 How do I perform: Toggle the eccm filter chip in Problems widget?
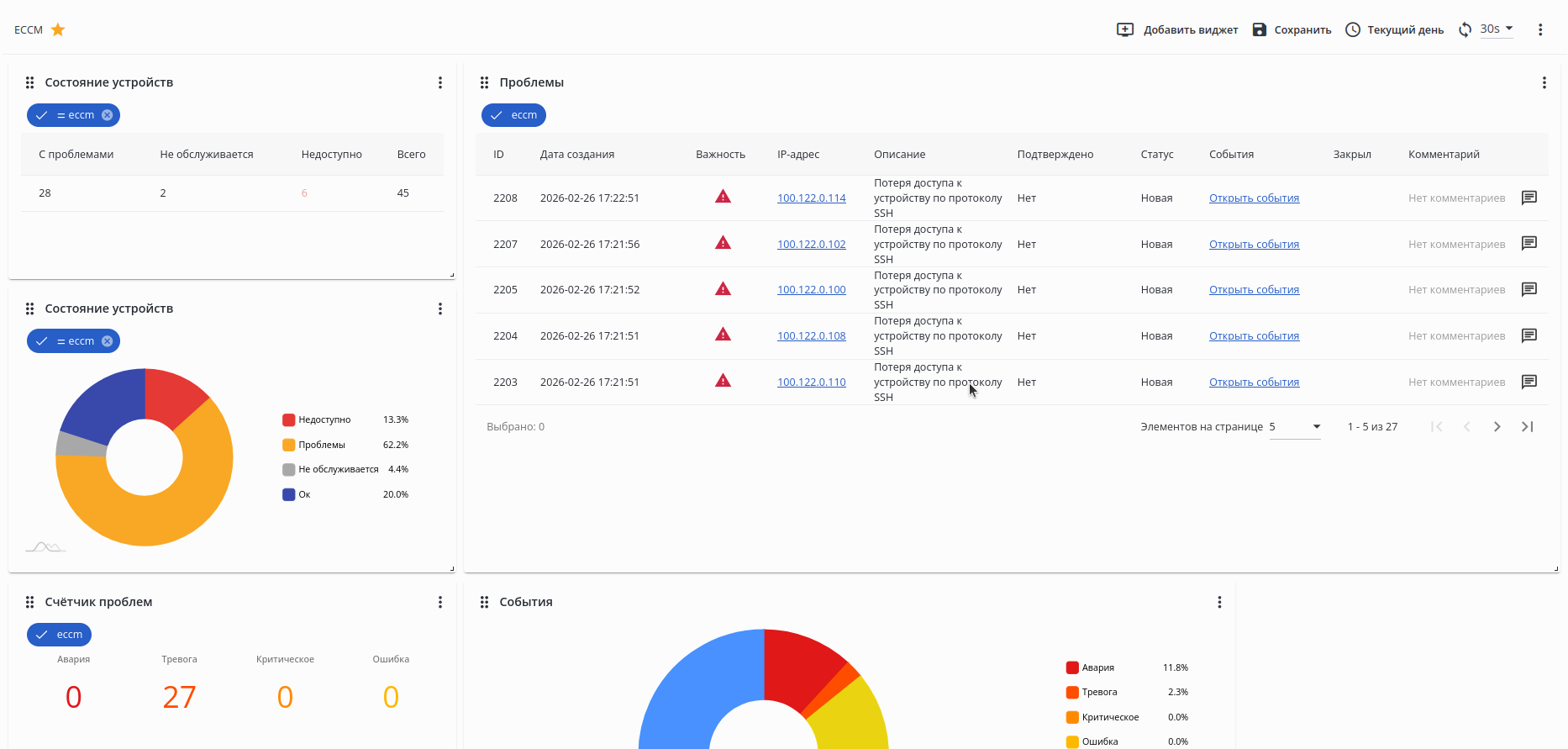click(x=513, y=115)
